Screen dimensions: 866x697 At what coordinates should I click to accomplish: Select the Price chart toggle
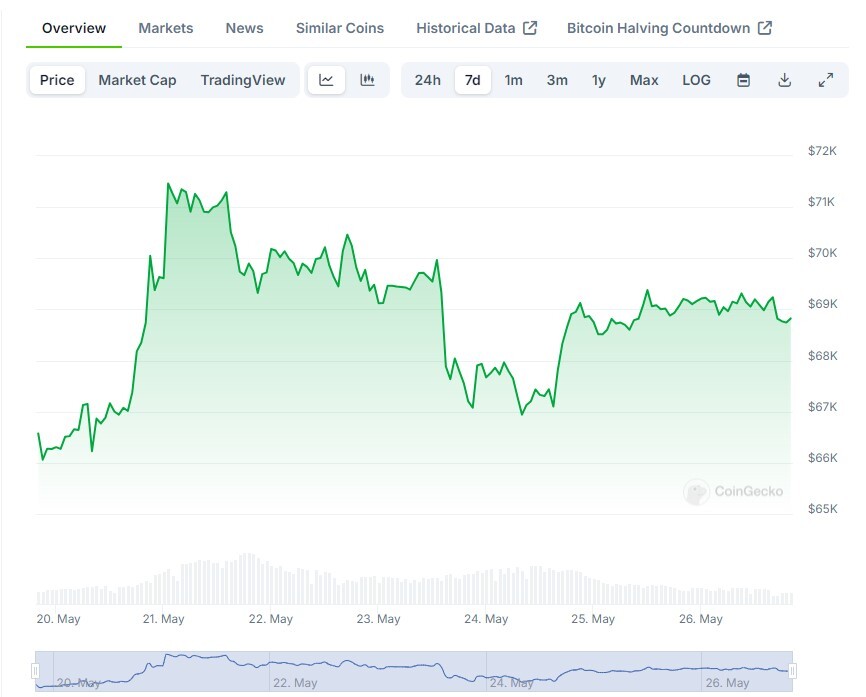pyautogui.click(x=57, y=80)
